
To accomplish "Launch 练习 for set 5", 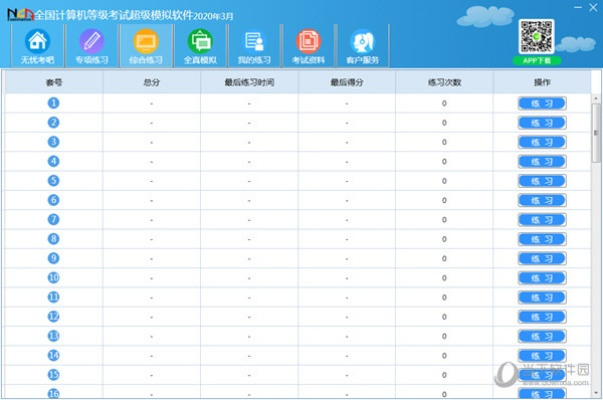I will pos(542,181).
